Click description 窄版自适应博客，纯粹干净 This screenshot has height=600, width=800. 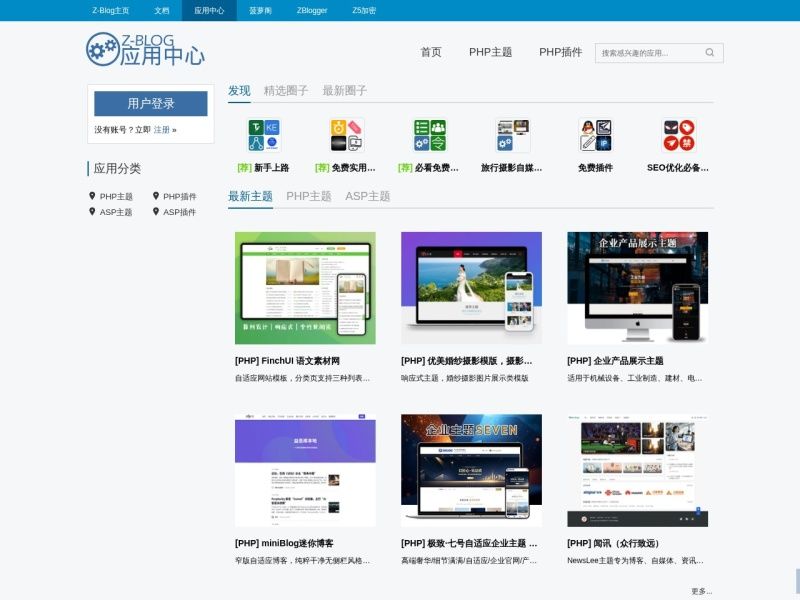coord(303,560)
